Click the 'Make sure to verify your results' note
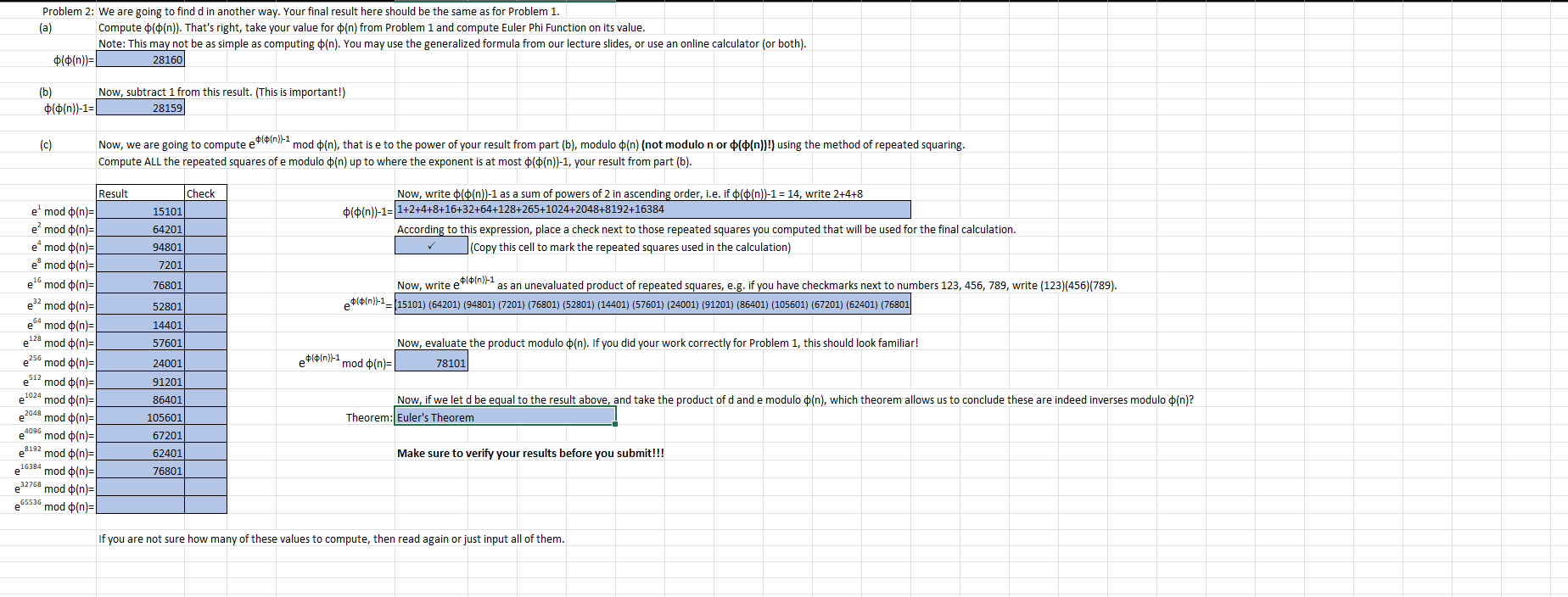Viewport: 1568px width, 597px height. click(x=530, y=453)
